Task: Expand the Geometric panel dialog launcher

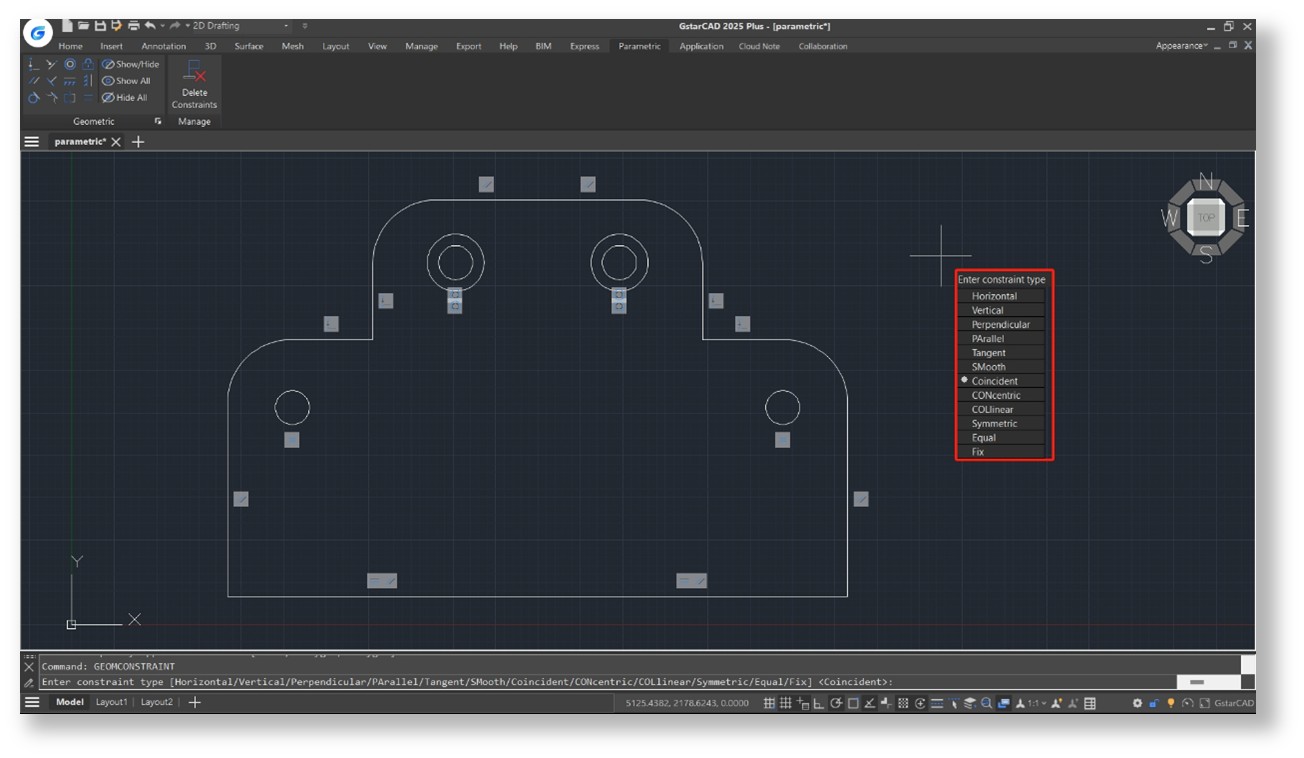Action: click(x=158, y=122)
